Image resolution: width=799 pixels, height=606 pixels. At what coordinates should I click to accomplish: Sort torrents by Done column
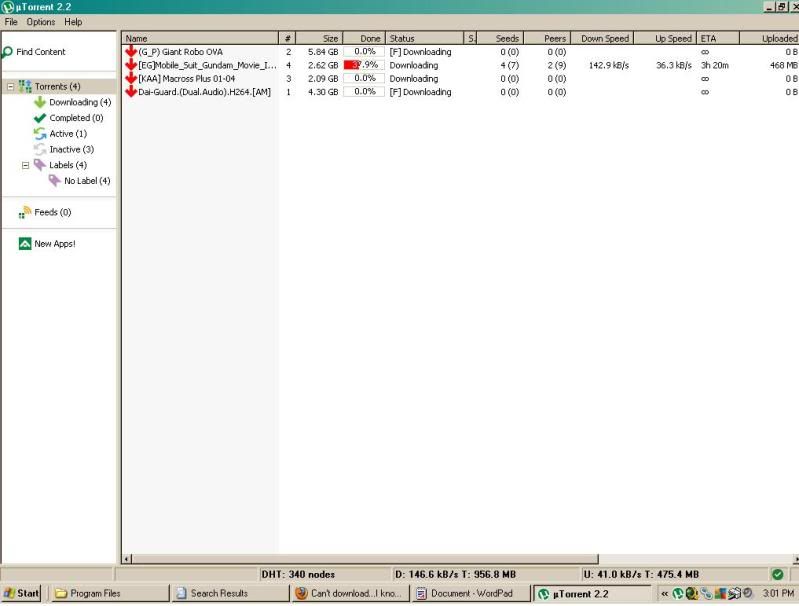[x=364, y=38]
